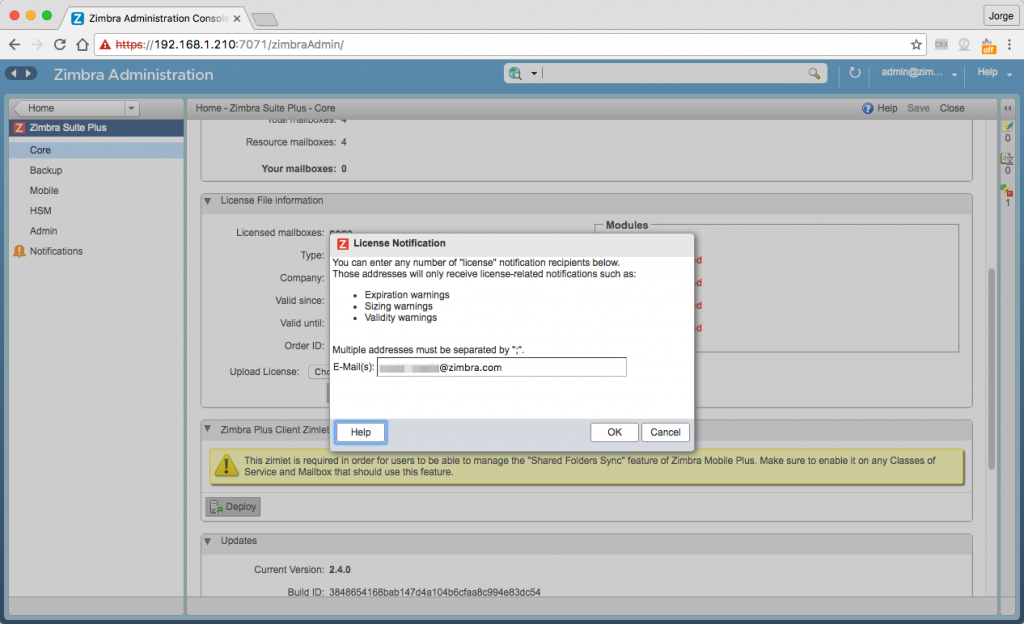Click the 'Sizing warnings' bullet text

coord(398,306)
